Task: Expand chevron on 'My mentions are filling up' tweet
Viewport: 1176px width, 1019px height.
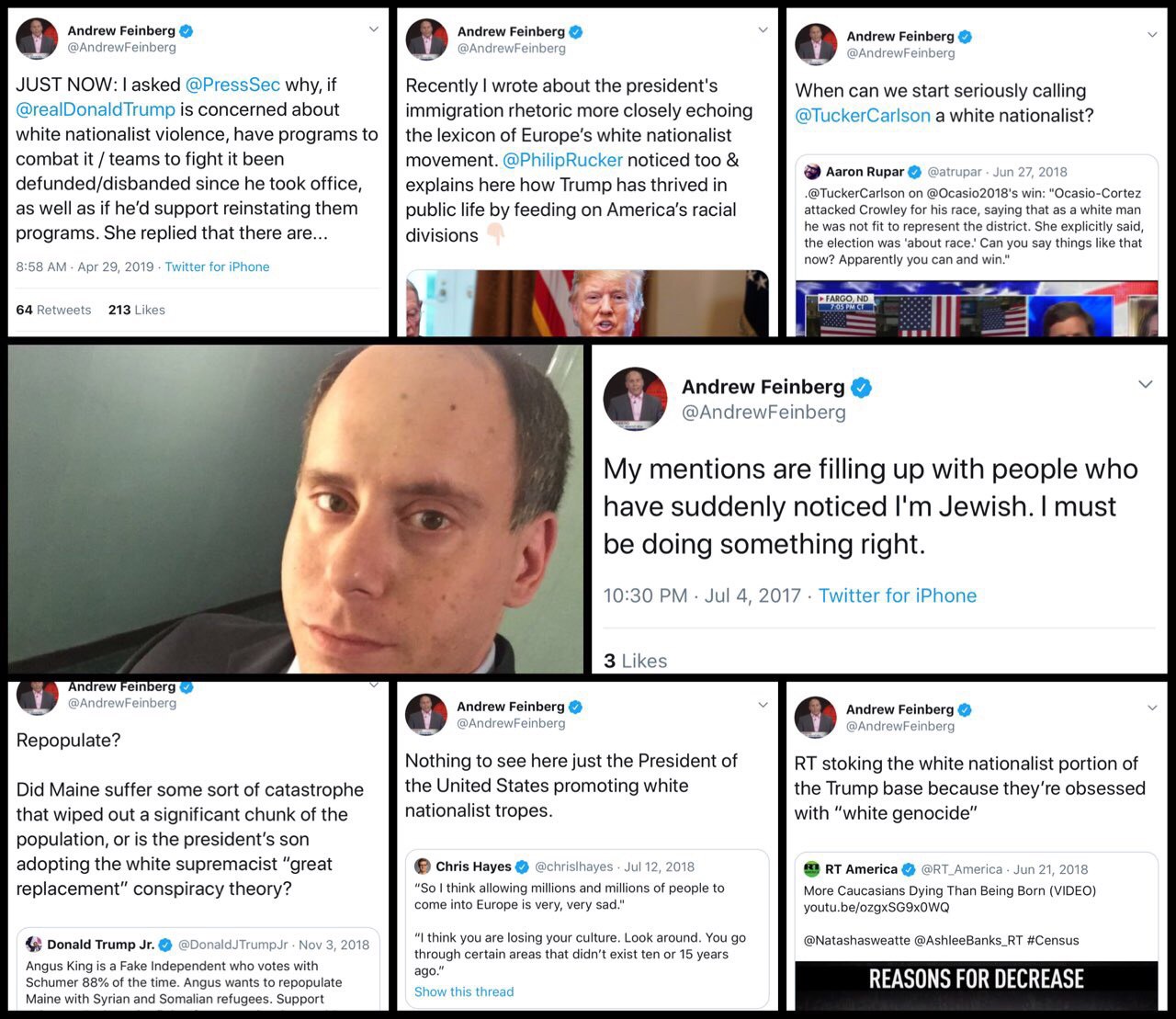Action: [1145, 384]
